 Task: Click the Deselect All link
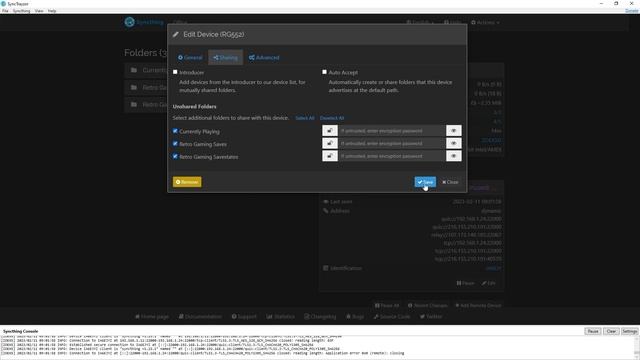coord(332,118)
